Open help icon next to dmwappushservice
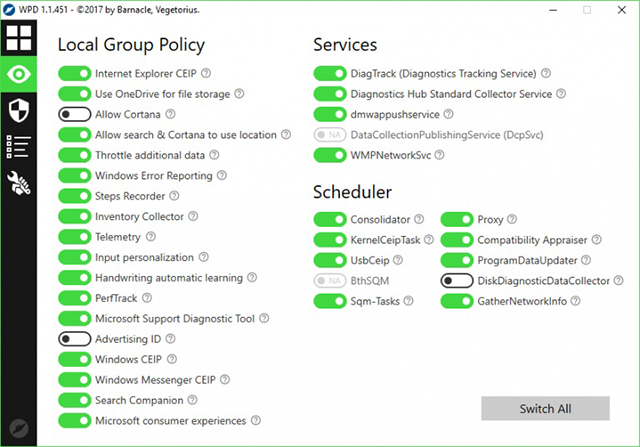This screenshot has height=447, width=640. 449,114
